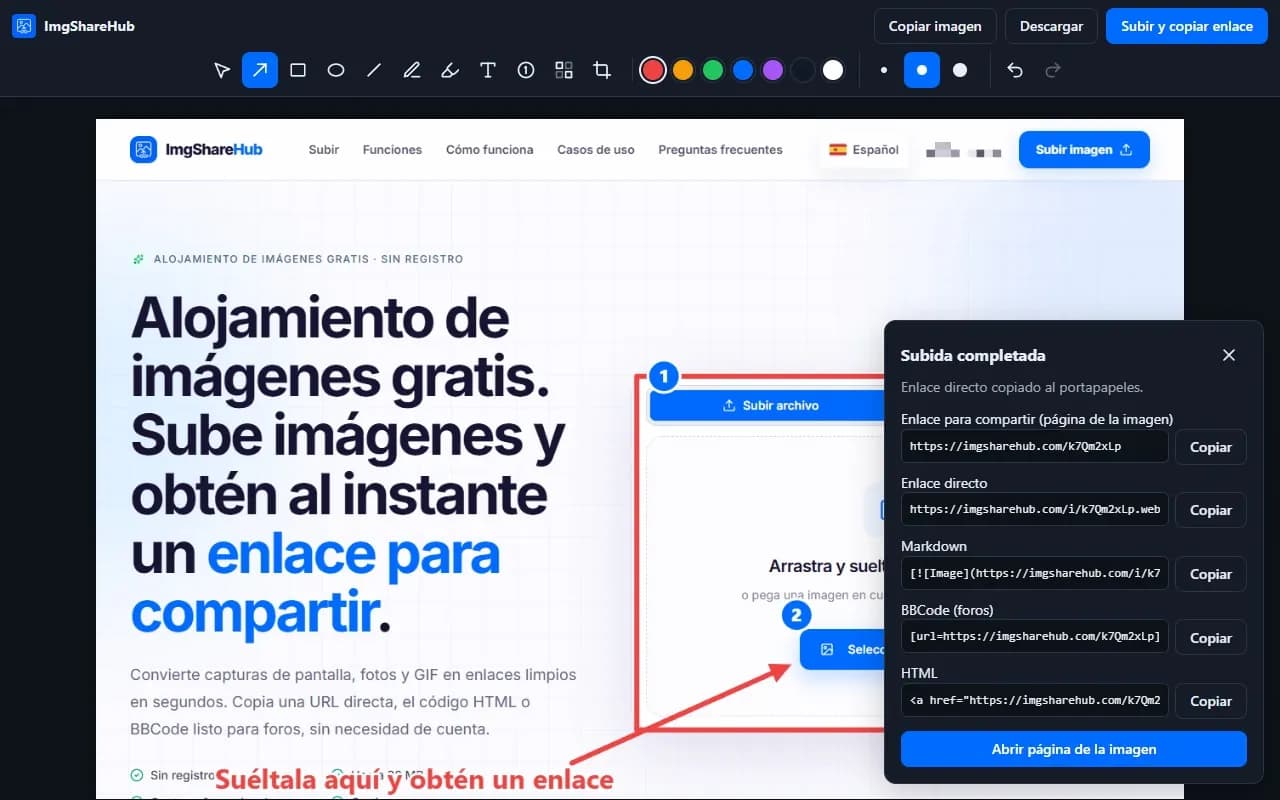
Task: Redo the undone annotation
Action: click(x=1052, y=70)
